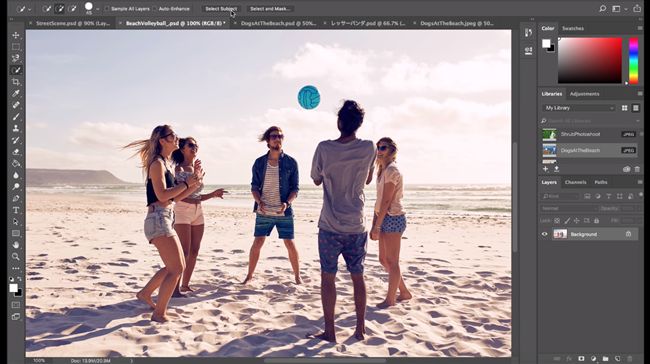This screenshot has height=364, width=650.
Task: Open the layer blend mode dropdown
Action: [x=568, y=208]
